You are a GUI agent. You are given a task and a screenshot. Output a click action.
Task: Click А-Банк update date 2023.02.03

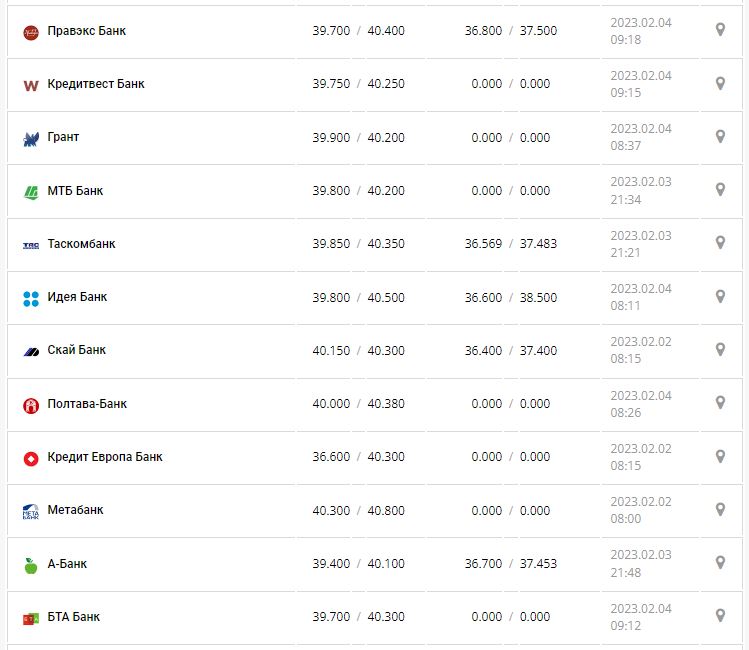click(641, 555)
